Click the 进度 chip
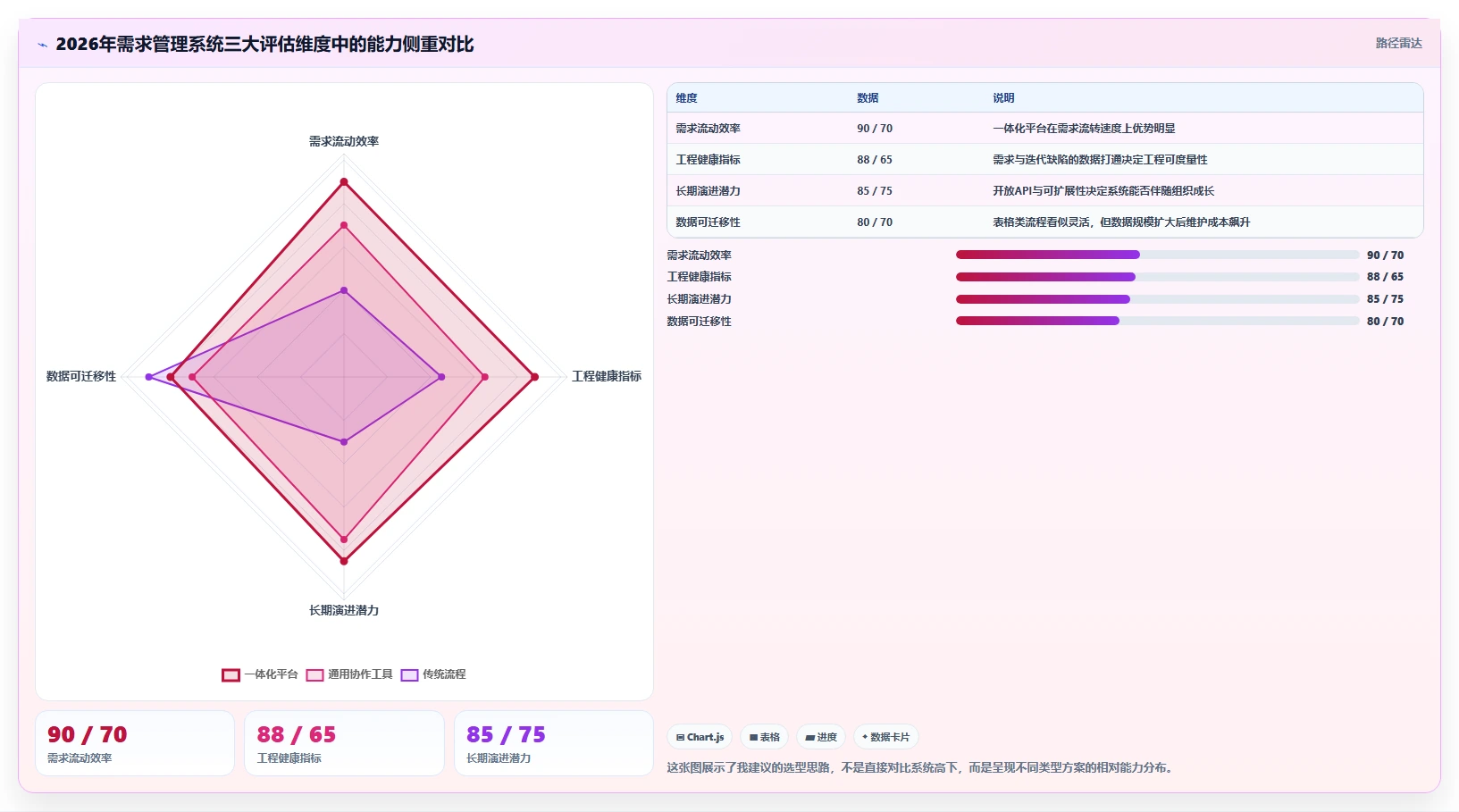The image size is (1459, 812). click(x=821, y=737)
